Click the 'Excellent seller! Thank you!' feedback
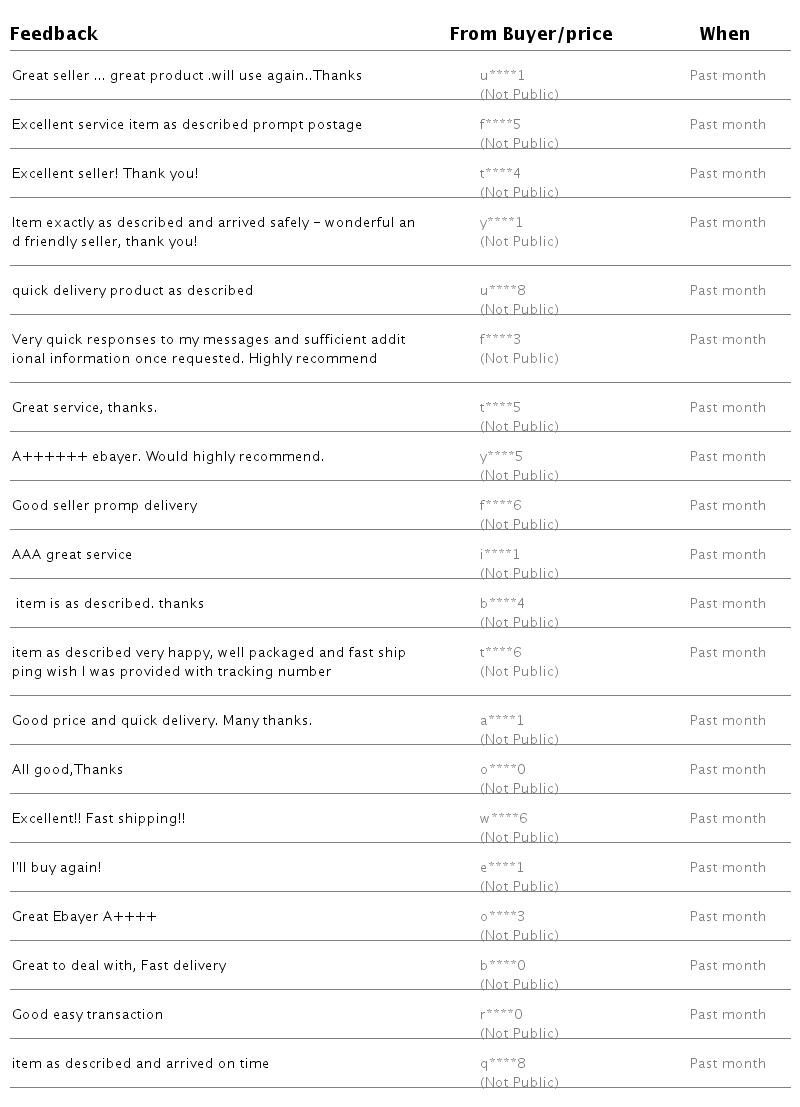Screen dimensions: 800x1107 105,173
